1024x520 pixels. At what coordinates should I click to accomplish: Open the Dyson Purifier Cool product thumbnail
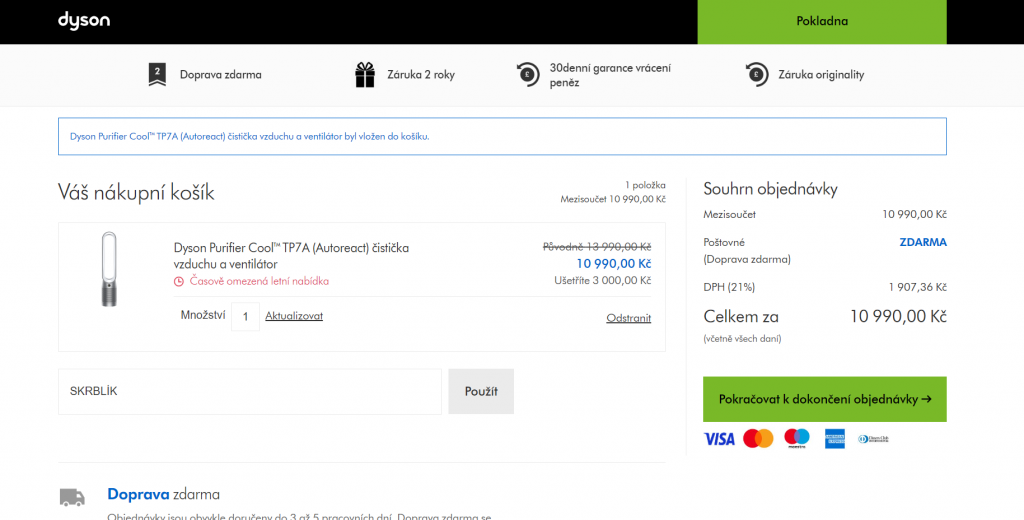[109, 268]
